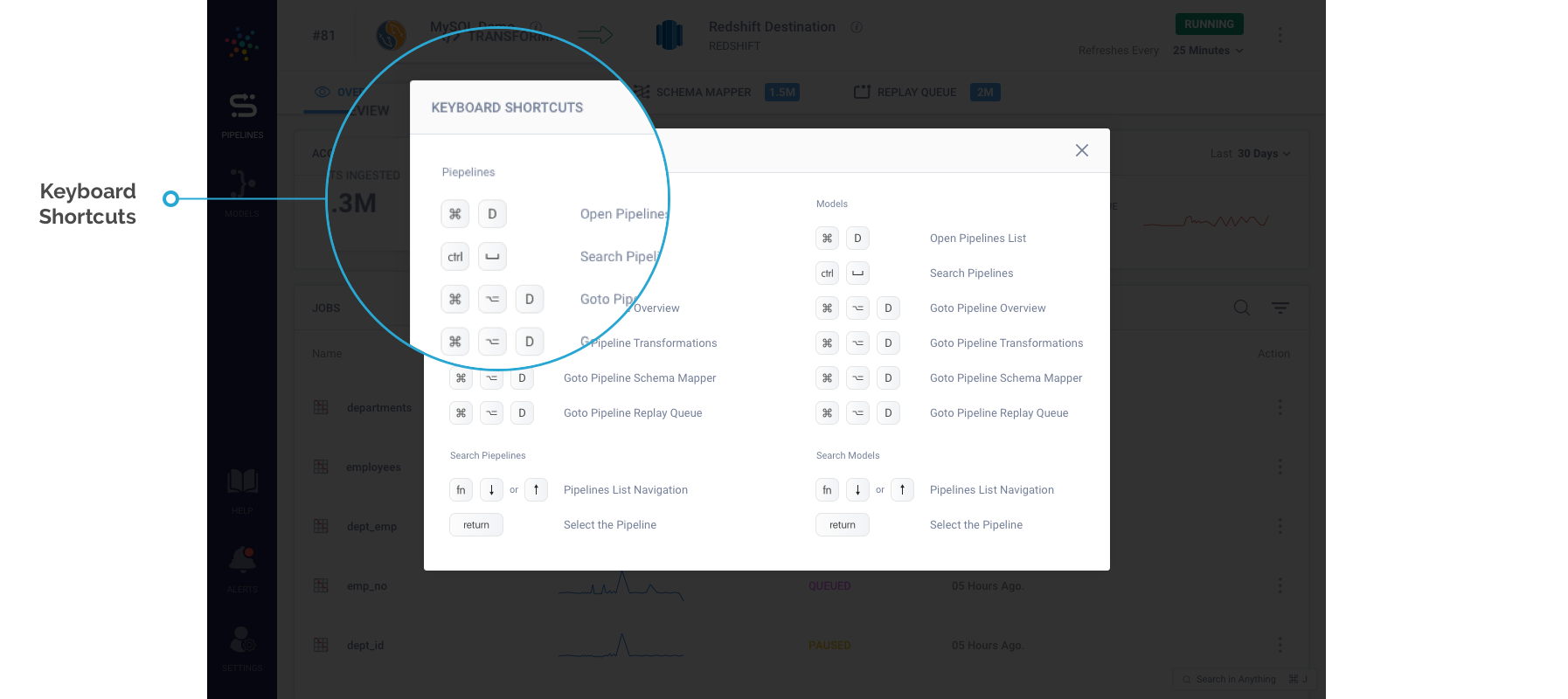This screenshot has height=699, width=1568.
Task: Click Models column Goto Pipeline Schema Mapper
Action: (x=1006, y=378)
